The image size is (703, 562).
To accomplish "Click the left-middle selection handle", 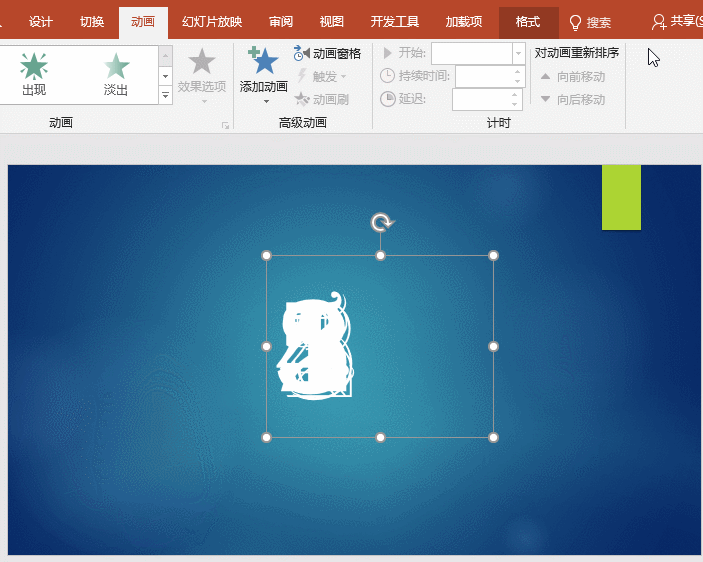I will pyautogui.click(x=266, y=346).
